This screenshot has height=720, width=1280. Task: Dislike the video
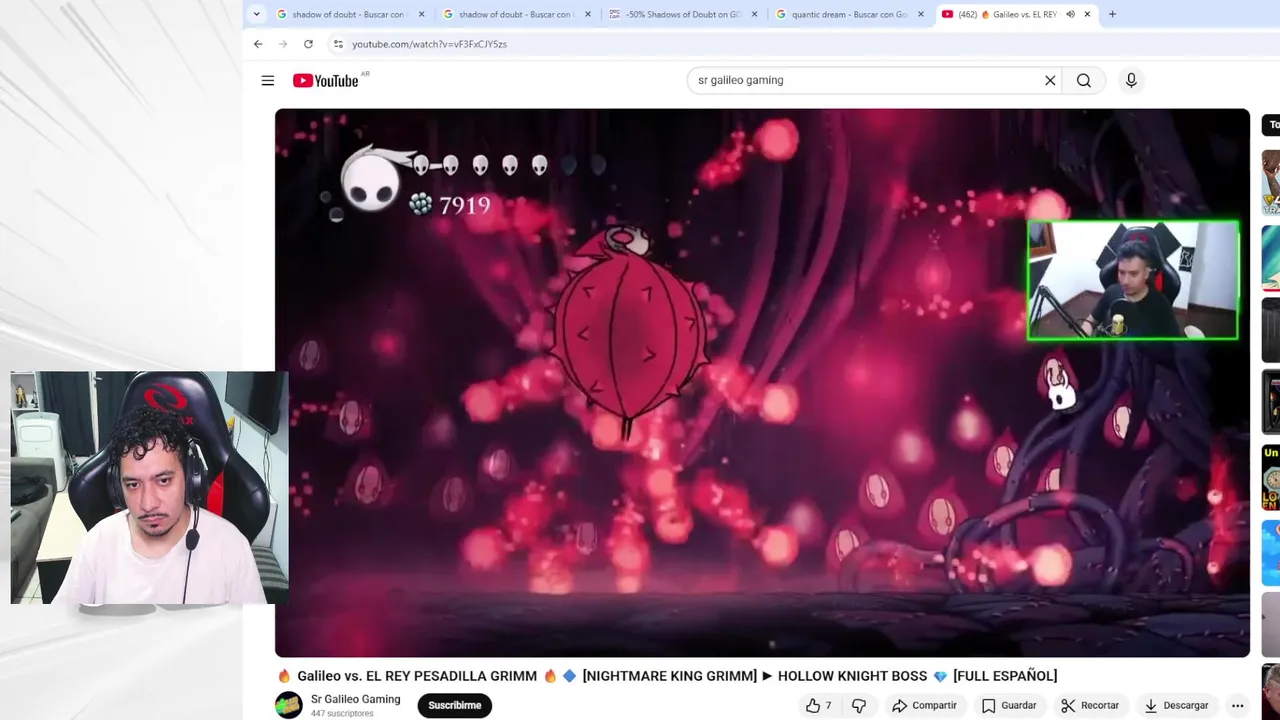point(859,705)
